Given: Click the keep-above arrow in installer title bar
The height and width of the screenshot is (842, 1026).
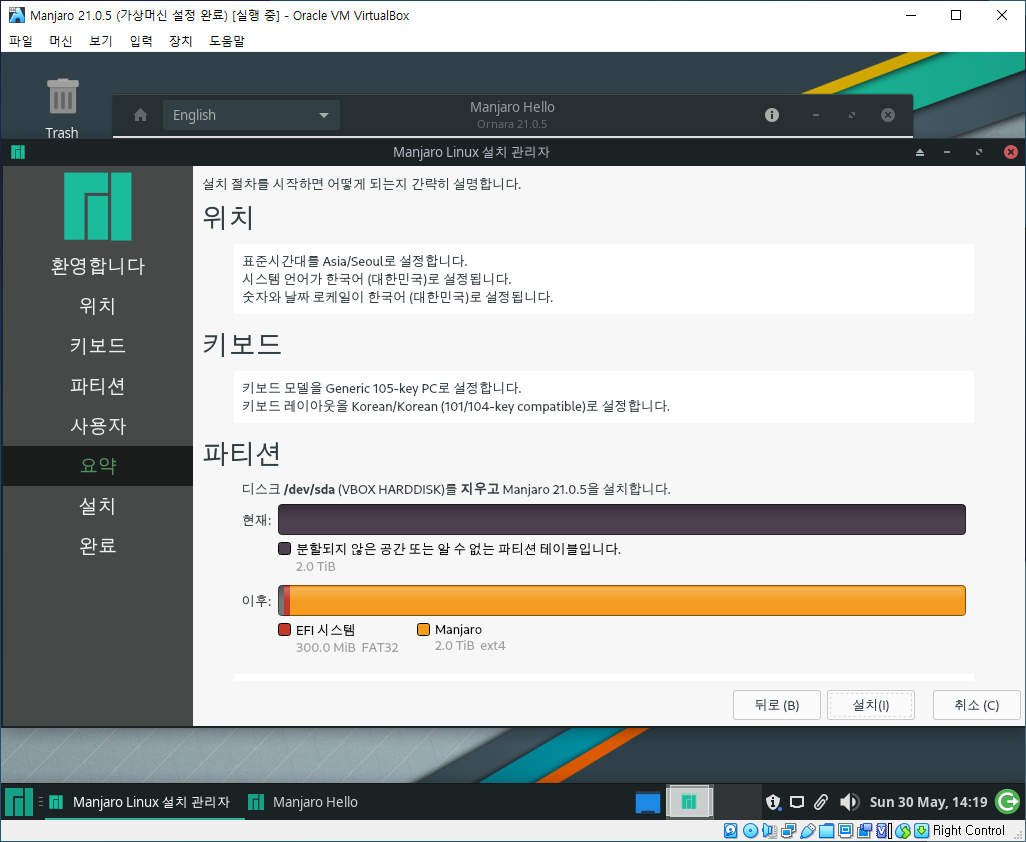Looking at the screenshot, I should (920, 152).
